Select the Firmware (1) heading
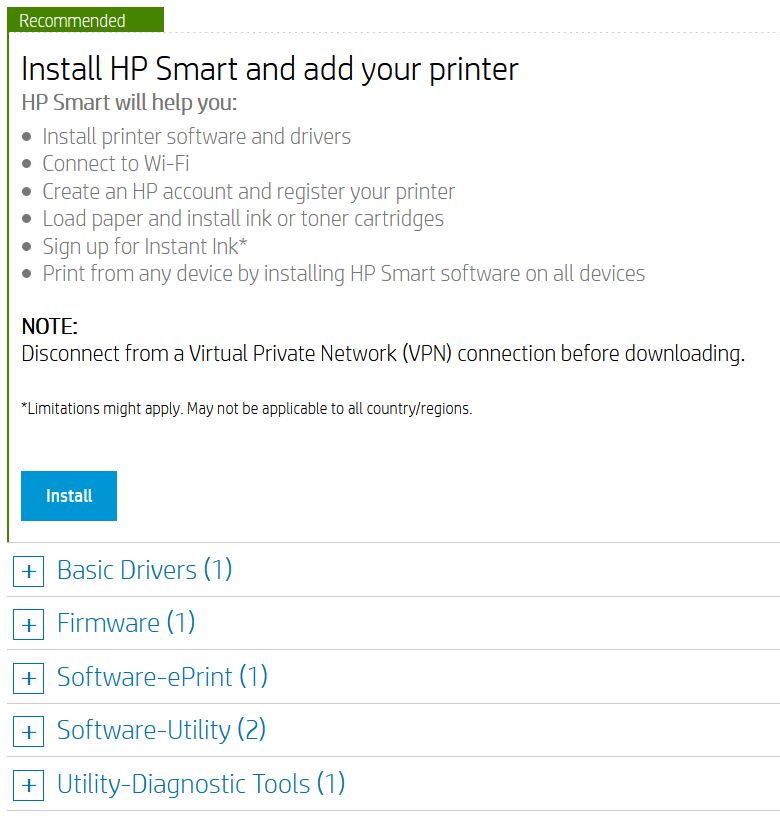This screenshot has width=780, height=816. point(125,623)
